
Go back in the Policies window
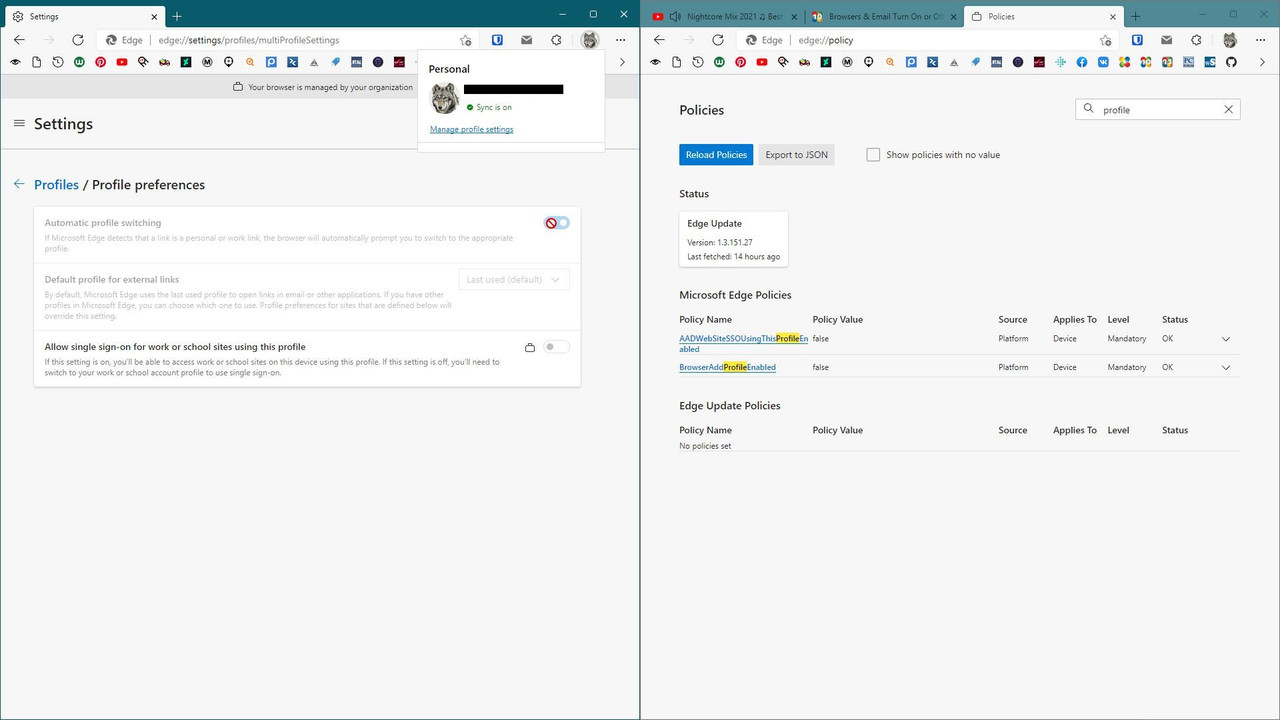click(659, 40)
